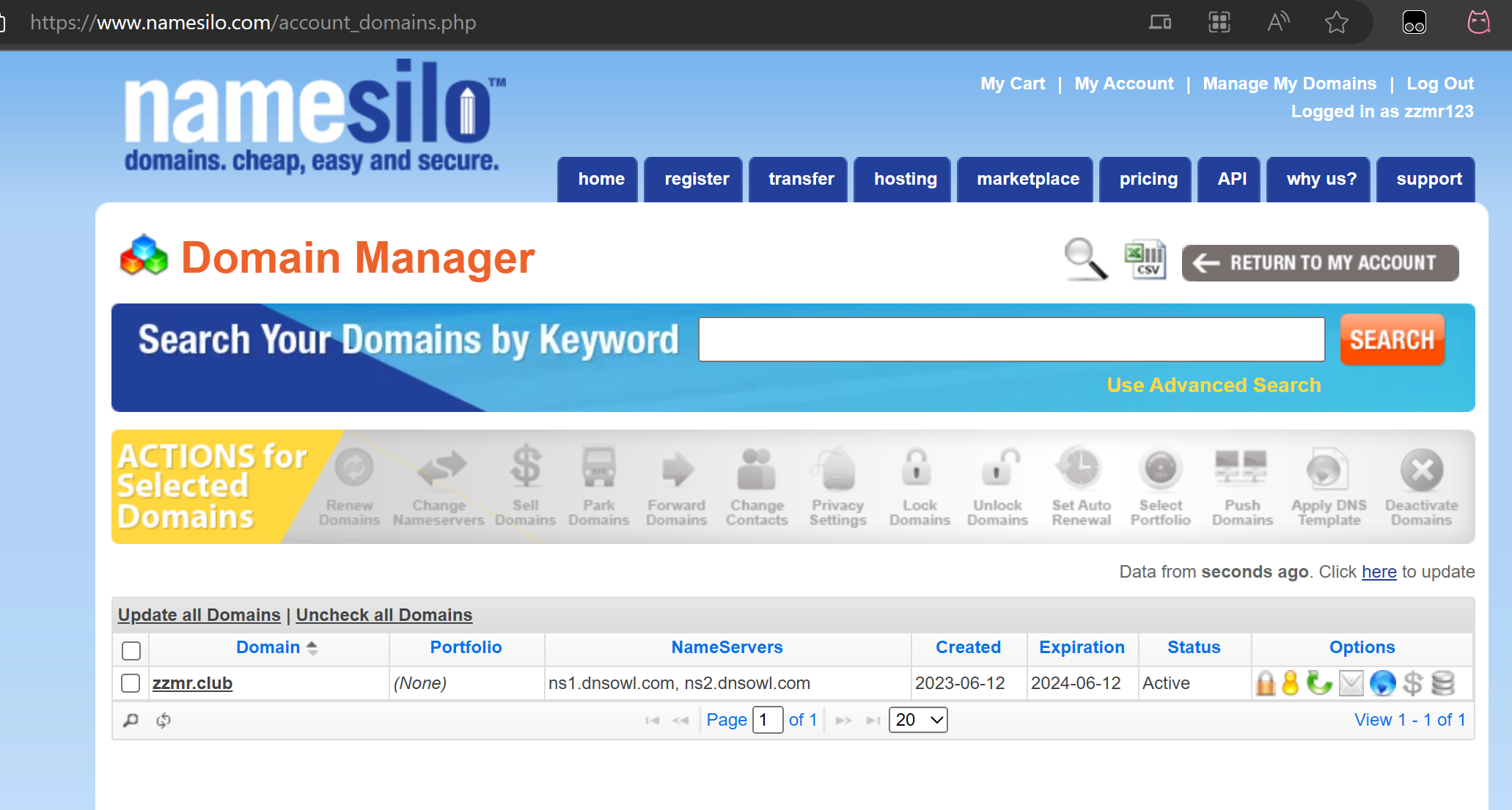The height and width of the screenshot is (810, 1512).
Task: Click the reload icon in table footer
Action: coord(164,721)
